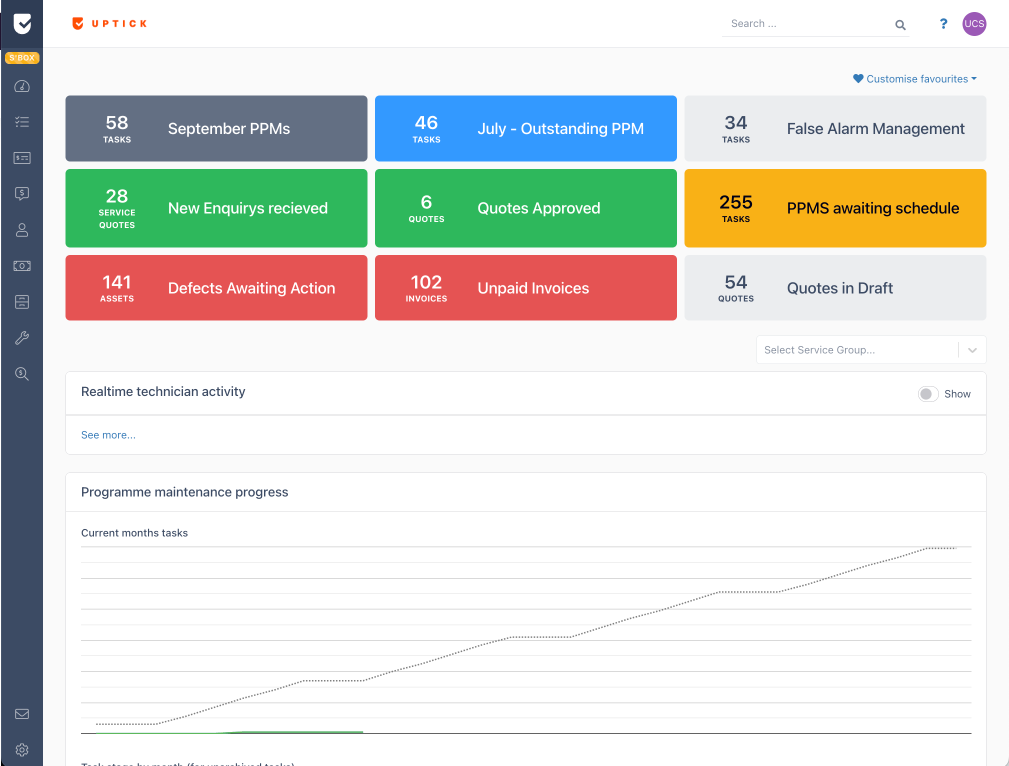Click the heart icon beside Customise favourites
1009x766 pixels.
click(858, 79)
